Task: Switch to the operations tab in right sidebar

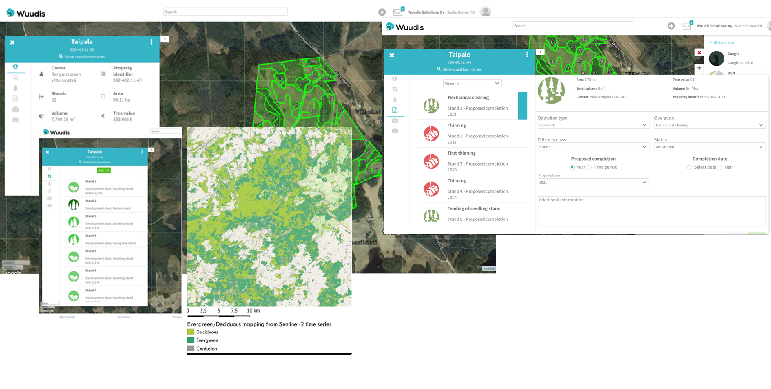Action: coord(395,110)
